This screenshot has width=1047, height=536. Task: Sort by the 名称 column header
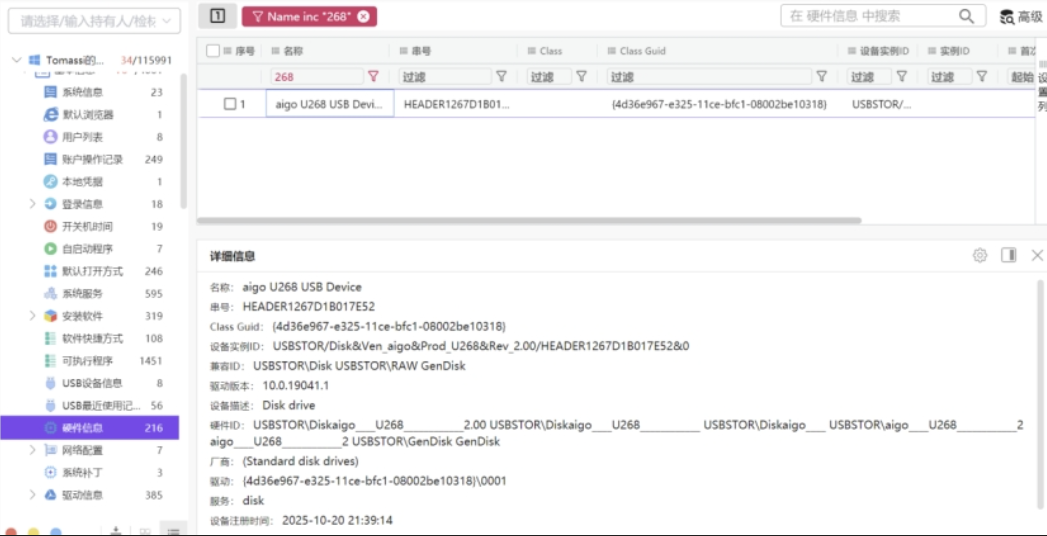click(293, 51)
